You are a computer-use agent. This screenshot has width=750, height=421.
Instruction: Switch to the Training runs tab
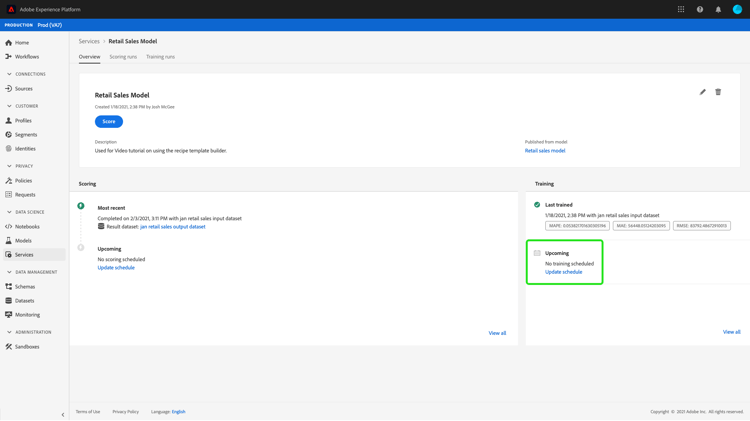point(160,56)
